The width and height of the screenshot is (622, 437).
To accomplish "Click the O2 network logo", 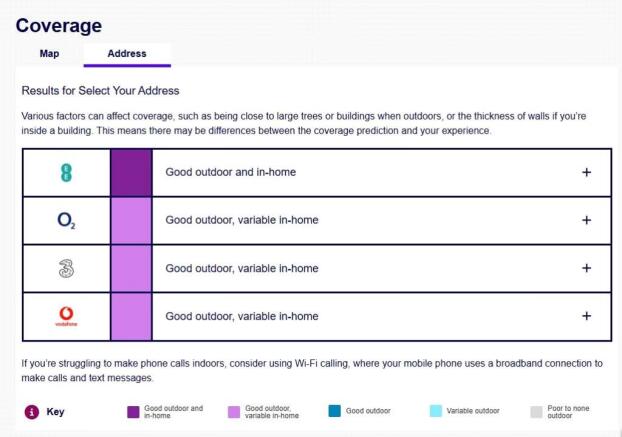I will (x=66, y=220).
